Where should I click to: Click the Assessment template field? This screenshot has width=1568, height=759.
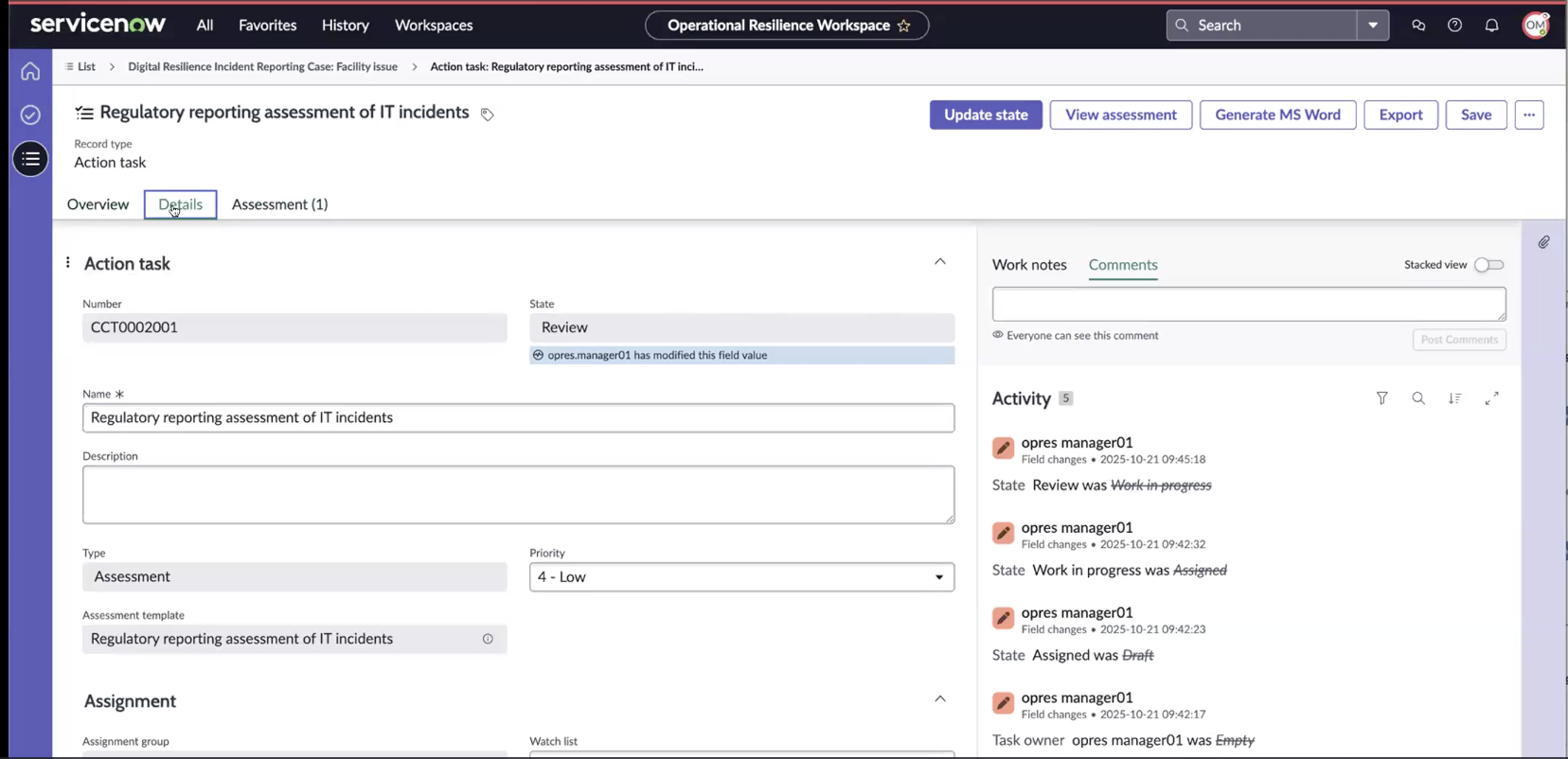pos(294,639)
